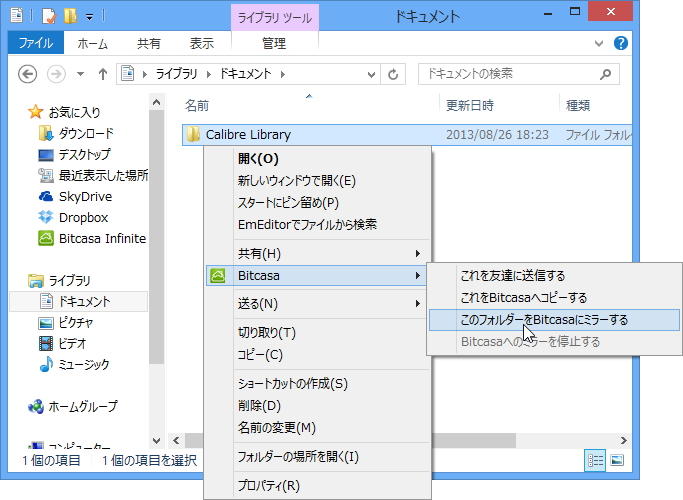Open the ピクチャ library
This screenshot has height=500, width=683.
pos(66,322)
